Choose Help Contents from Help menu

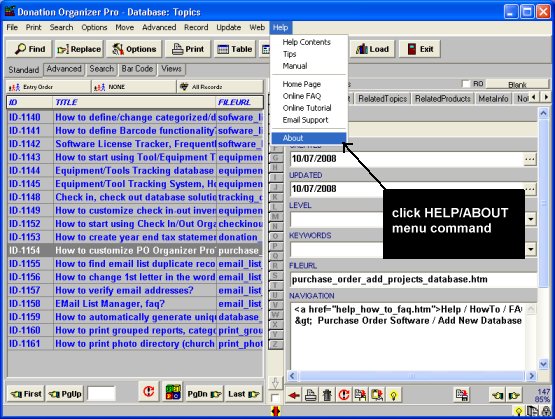click(x=307, y=42)
